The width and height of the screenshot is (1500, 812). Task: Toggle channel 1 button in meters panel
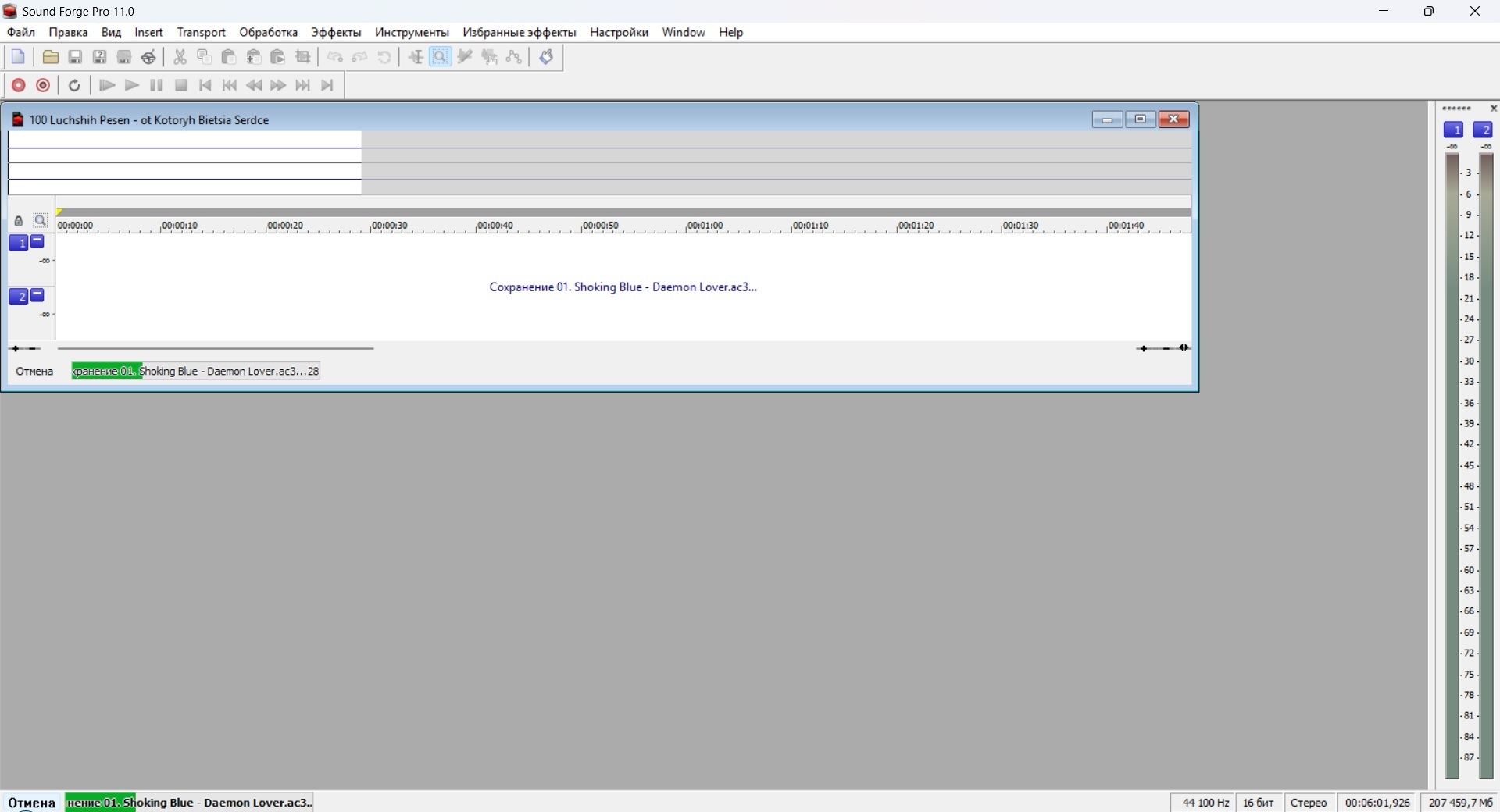point(1454,130)
